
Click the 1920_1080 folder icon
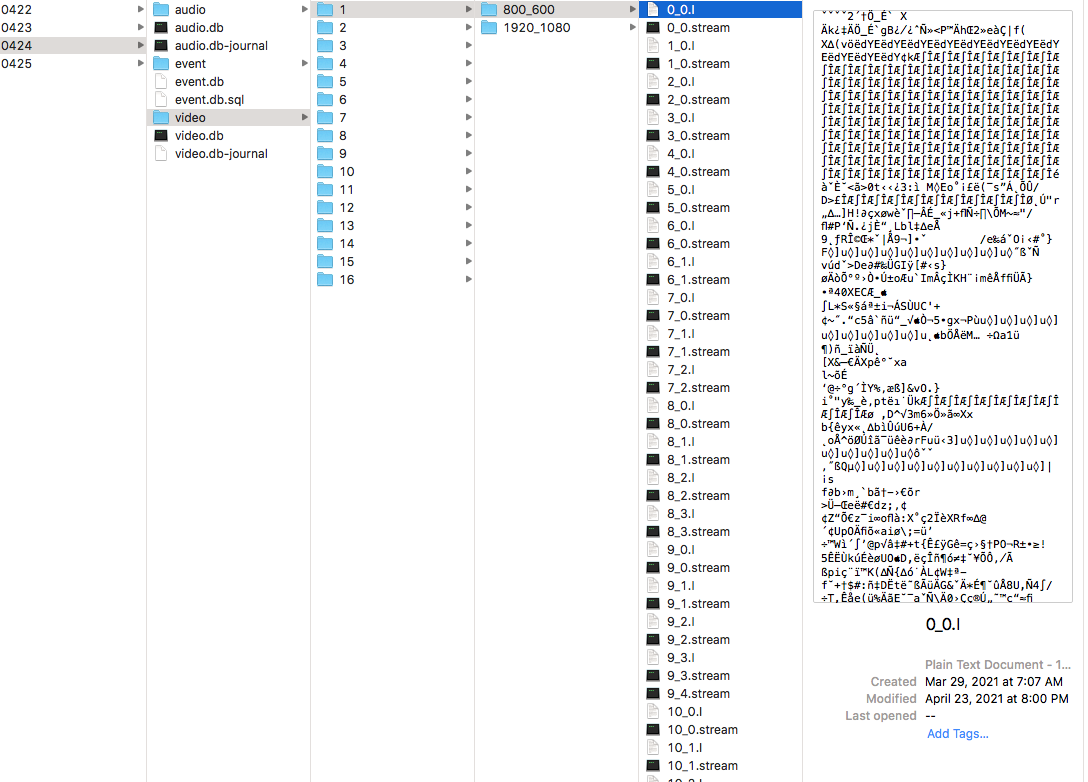489,28
